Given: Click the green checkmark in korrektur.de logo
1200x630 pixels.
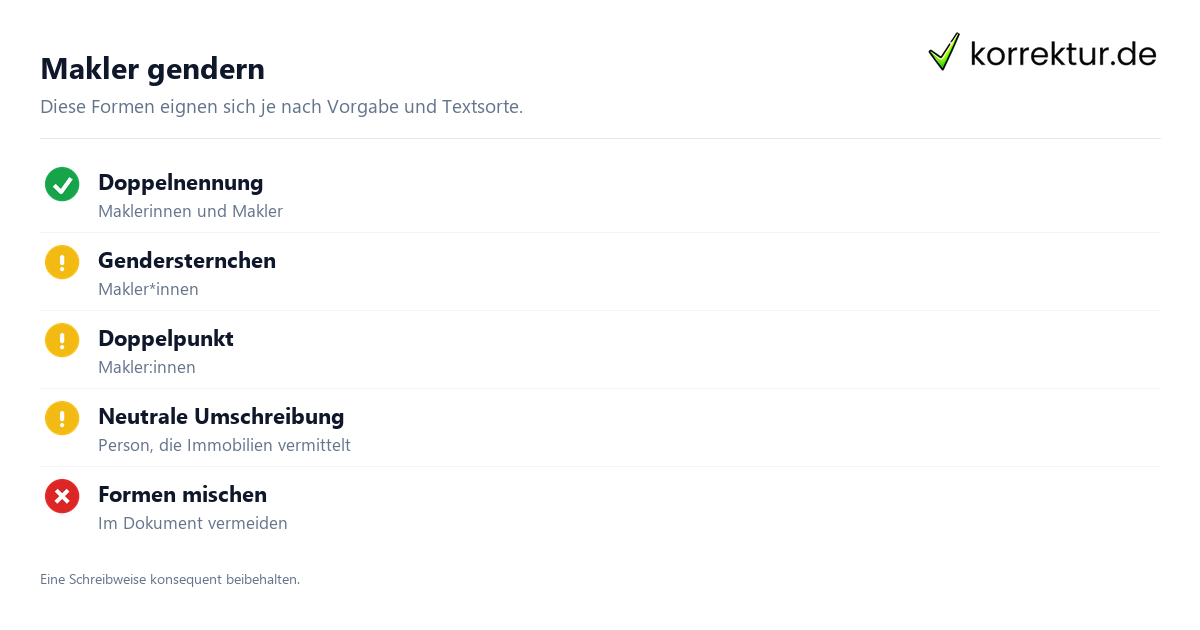Looking at the screenshot, I should pyautogui.click(x=944, y=51).
